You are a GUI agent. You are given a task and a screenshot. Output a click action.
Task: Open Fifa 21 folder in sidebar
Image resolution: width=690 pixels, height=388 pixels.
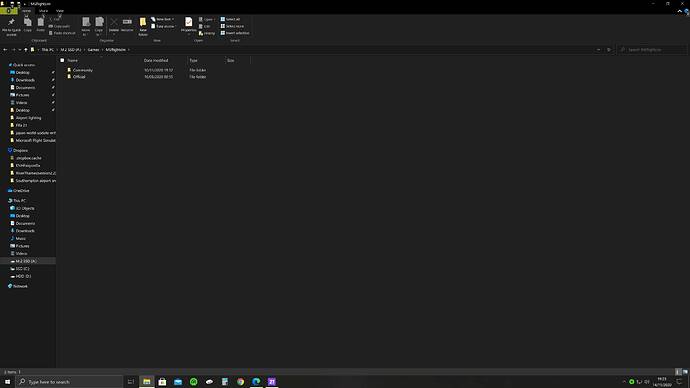(21, 125)
